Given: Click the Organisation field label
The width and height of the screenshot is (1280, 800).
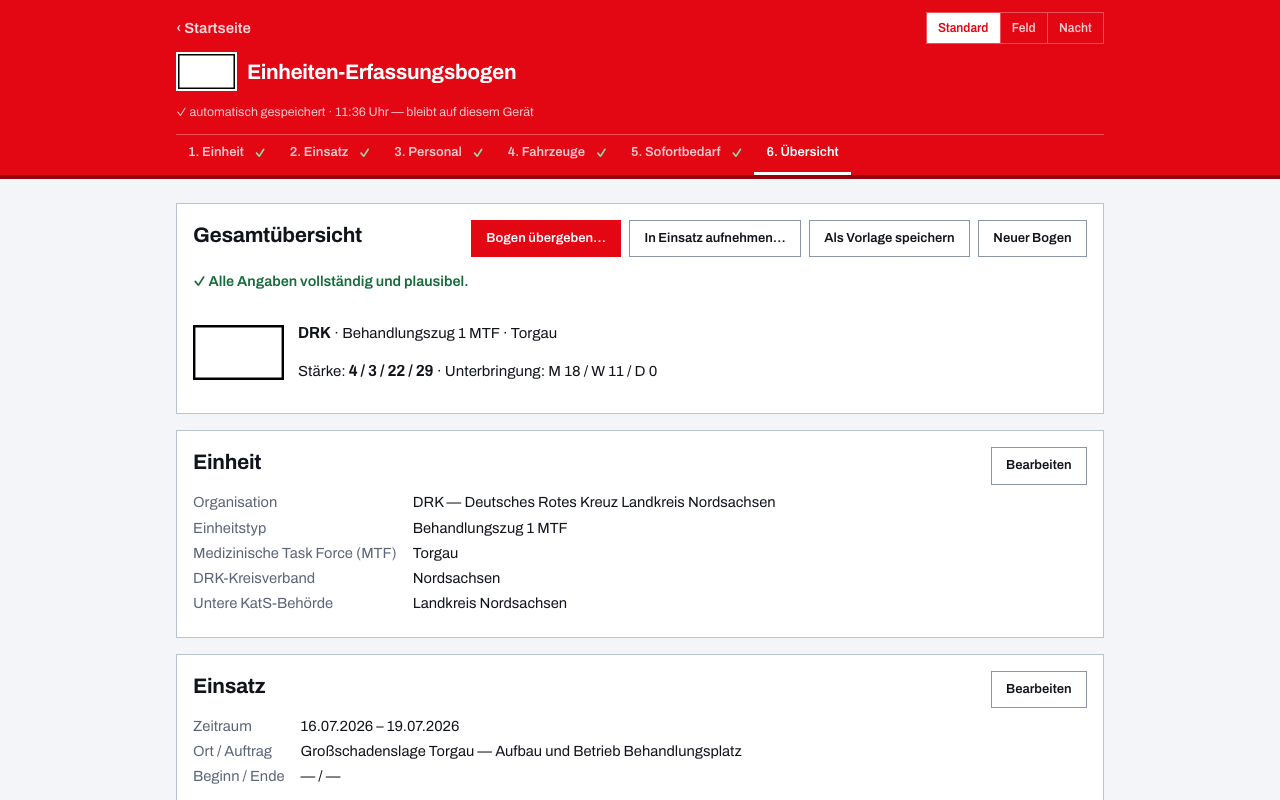Looking at the screenshot, I should pyautogui.click(x=235, y=502).
